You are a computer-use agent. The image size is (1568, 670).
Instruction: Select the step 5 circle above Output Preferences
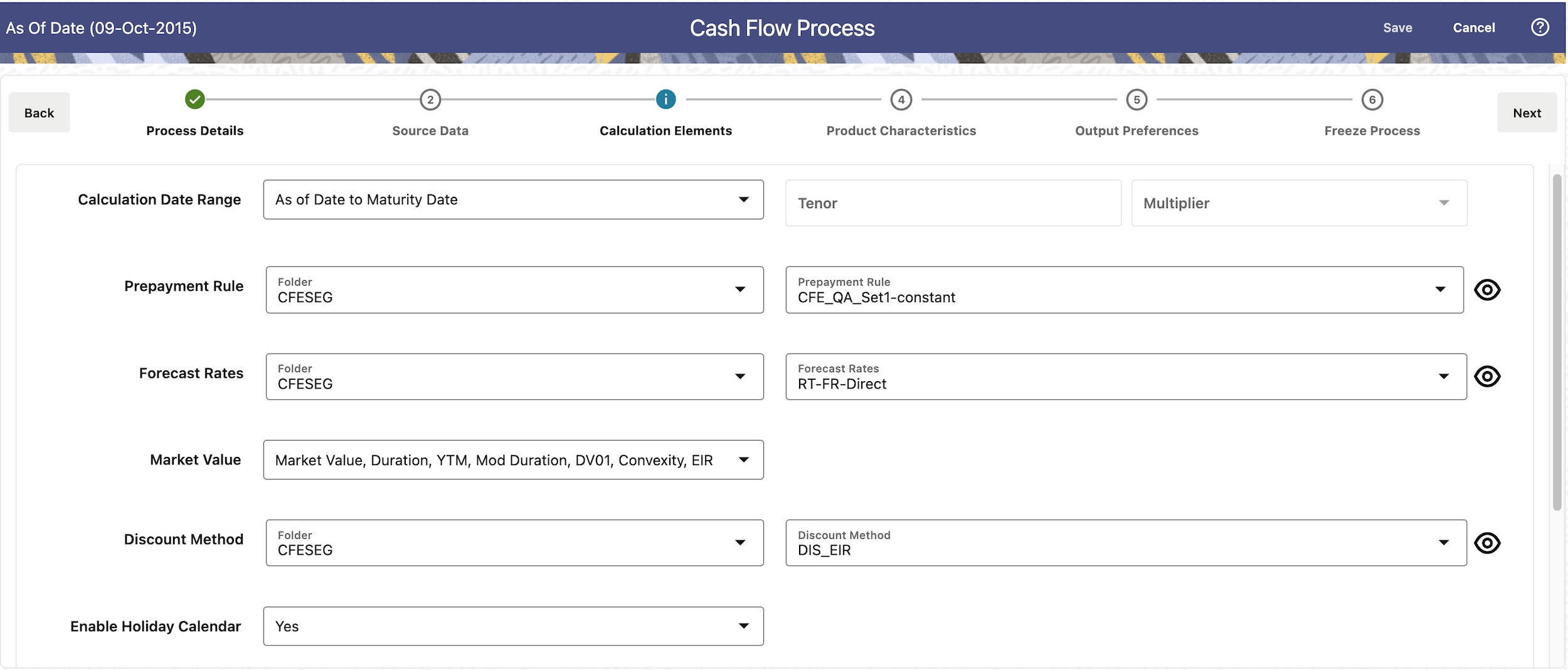(x=1136, y=99)
